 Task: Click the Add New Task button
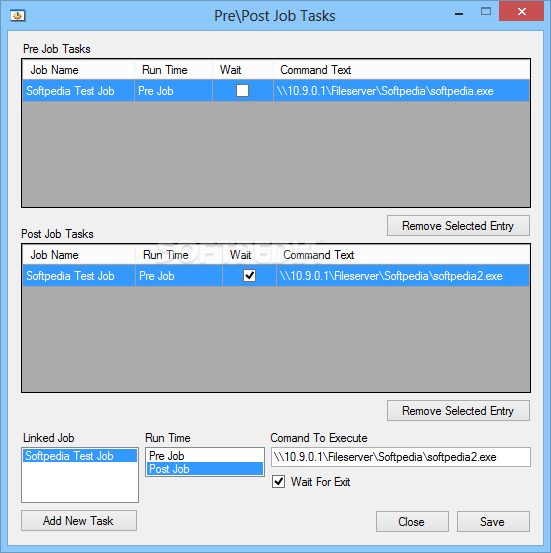(79, 521)
